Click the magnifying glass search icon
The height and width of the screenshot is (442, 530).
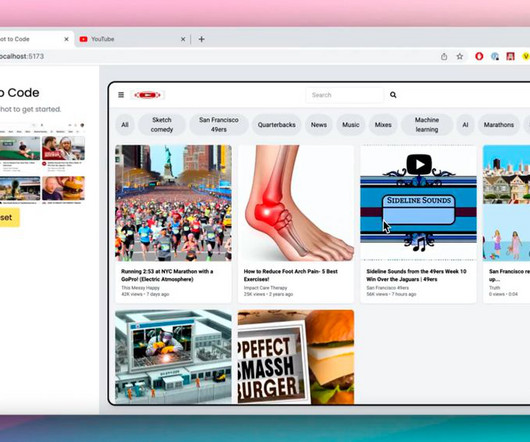[393, 95]
